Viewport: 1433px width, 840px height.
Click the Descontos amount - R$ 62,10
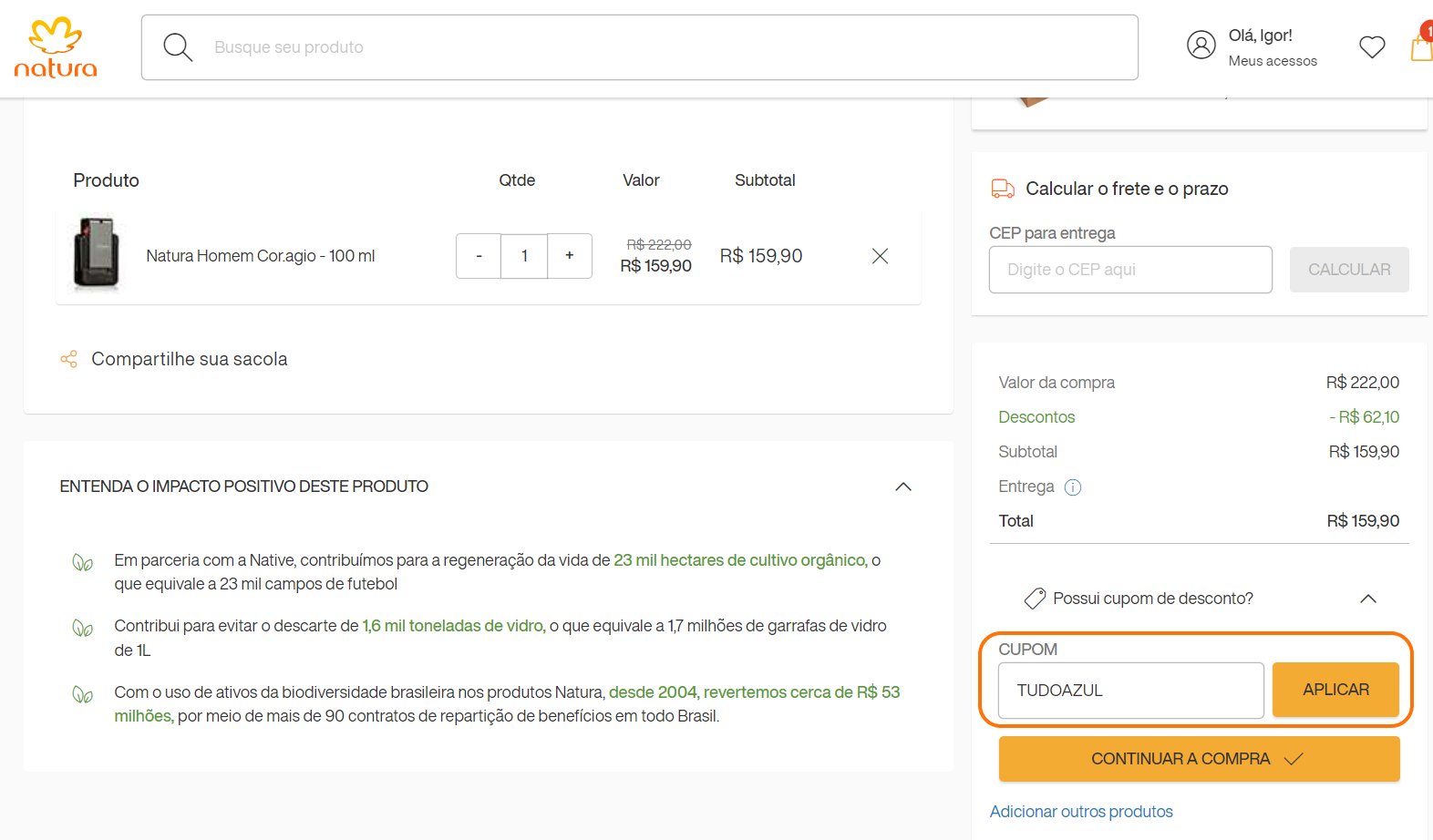coord(1364,417)
